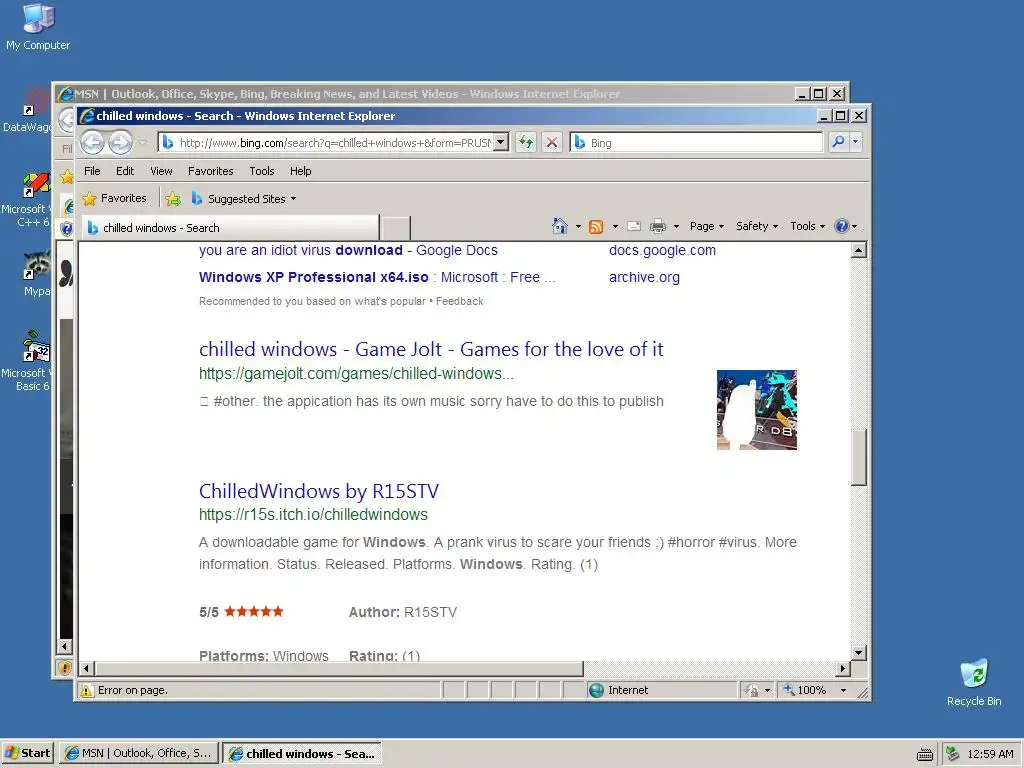Image resolution: width=1024 pixels, height=768 pixels.
Task: Click the red Stop loading icon
Action: click(552, 142)
